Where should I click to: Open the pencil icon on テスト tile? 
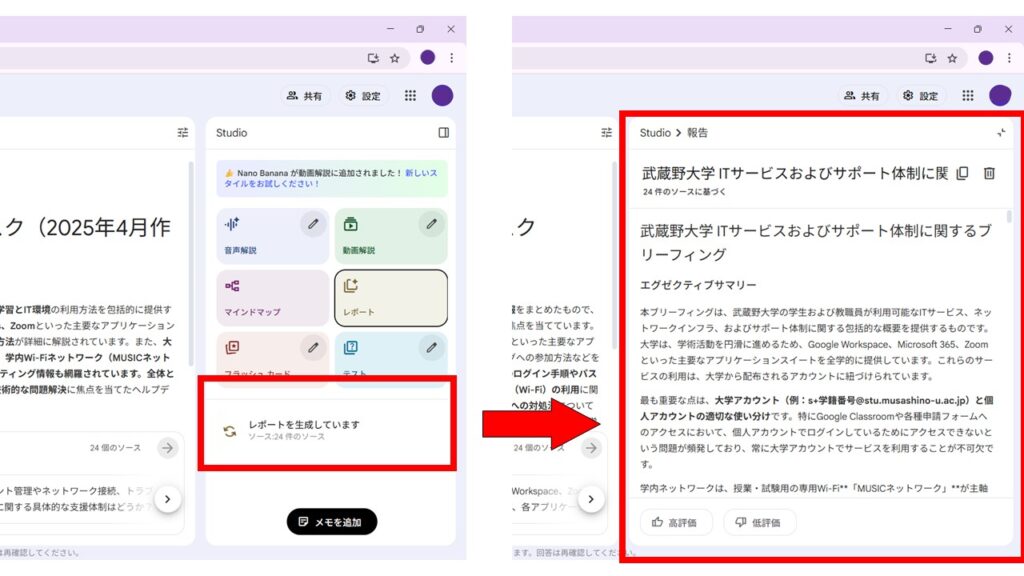[432, 347]
